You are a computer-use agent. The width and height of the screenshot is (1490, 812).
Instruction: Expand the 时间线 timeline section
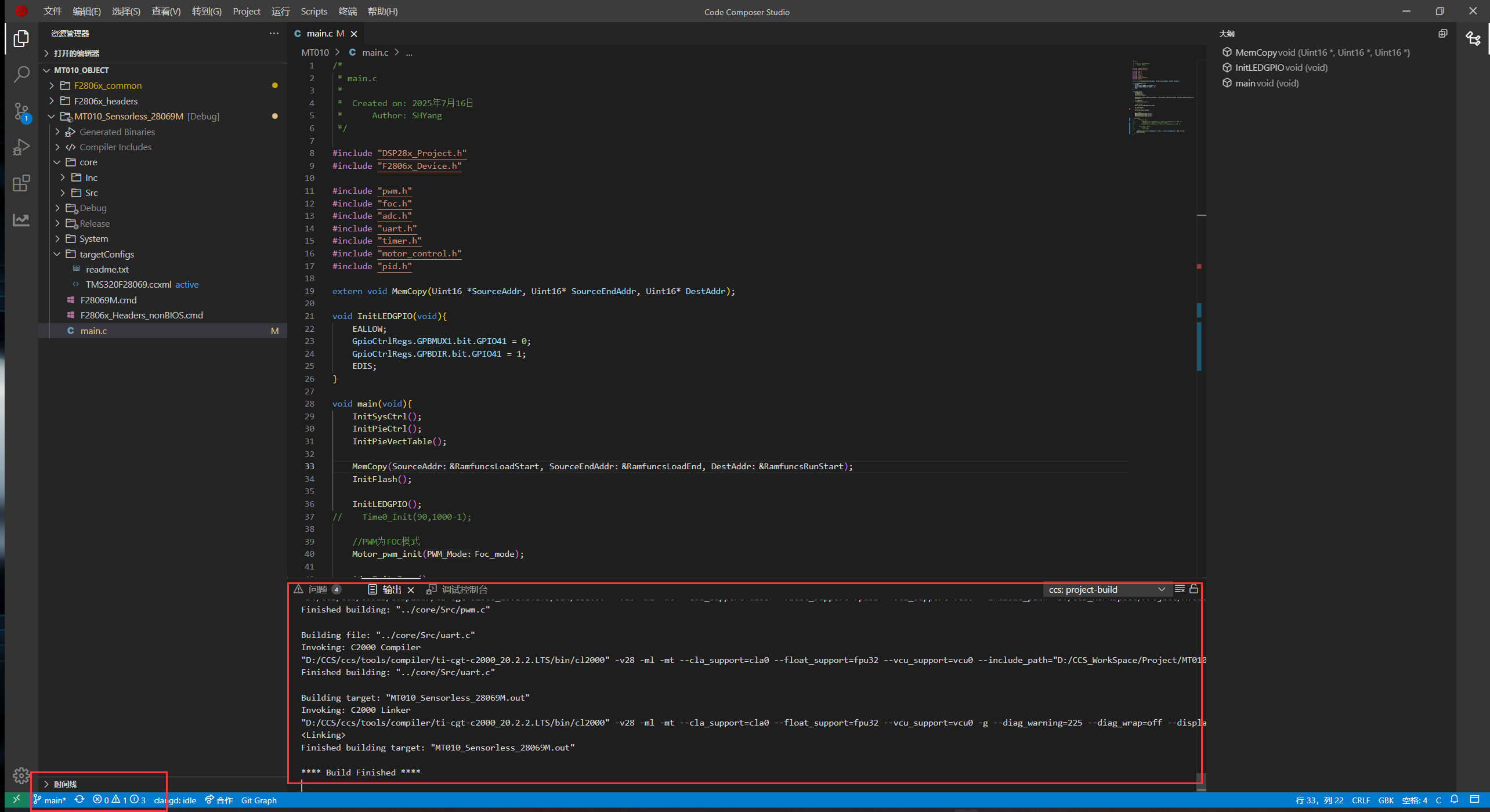[x=65, y=784]
